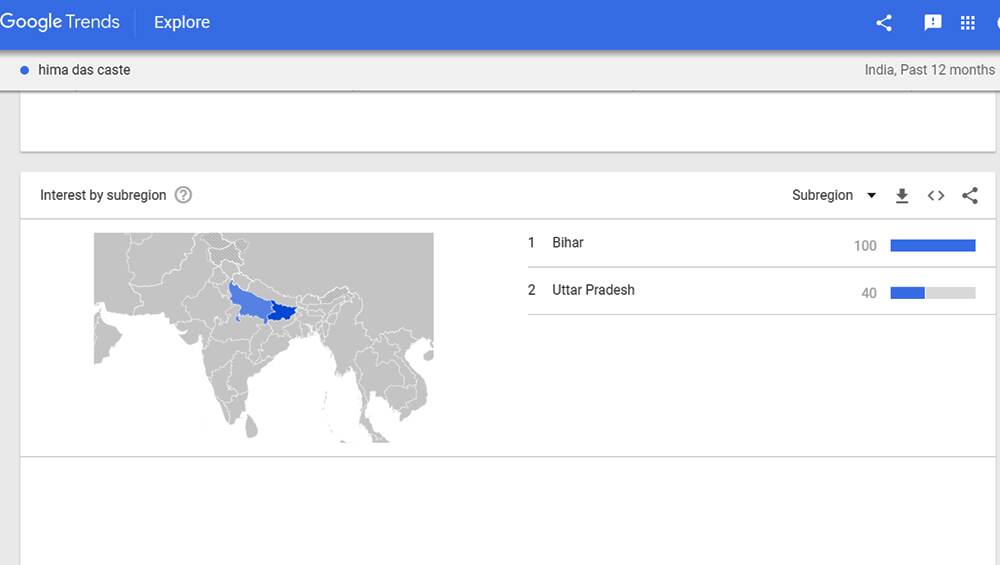Download the subregion data as CSV

pos(902,195)
